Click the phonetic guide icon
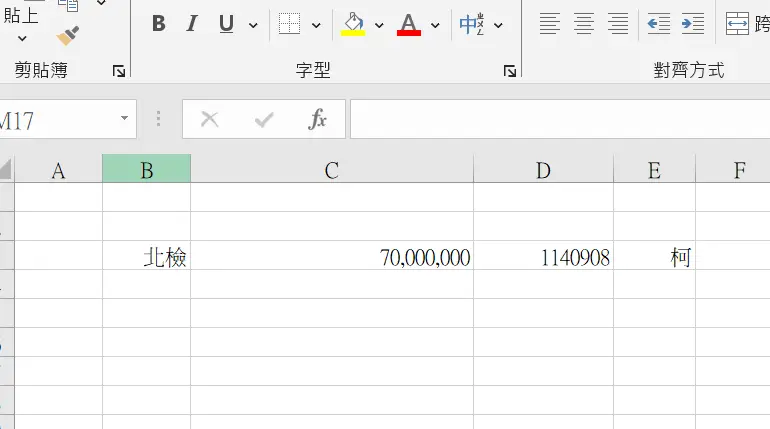Screen dimensions: 770x429 (x=471, y=24)
